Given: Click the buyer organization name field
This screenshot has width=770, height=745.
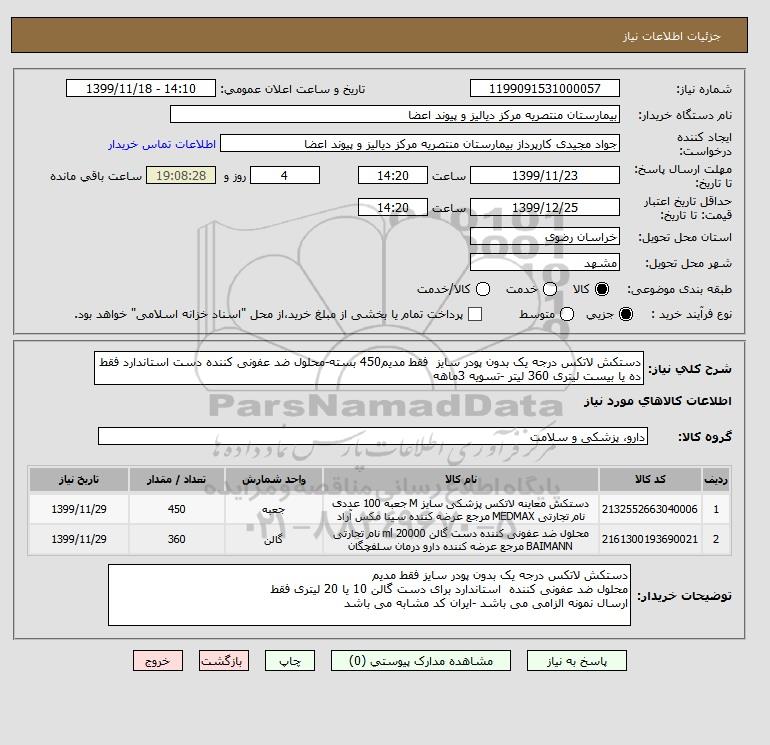Looking at the screenshot, I should [x=395, y=114].
